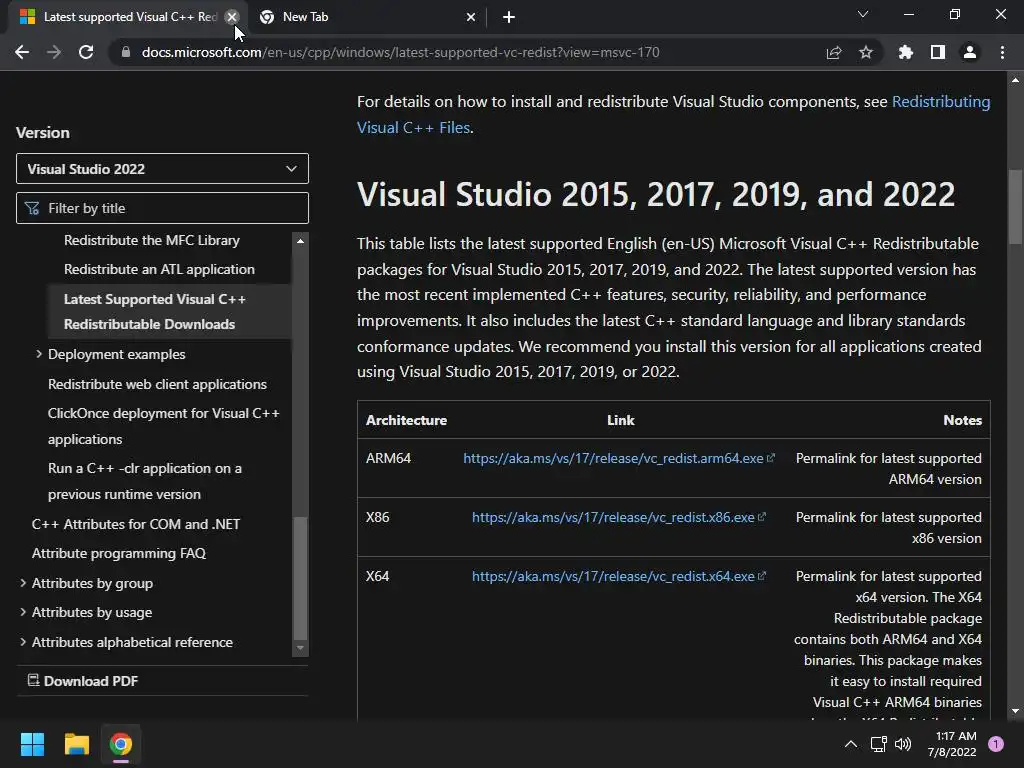Open Redistribute web client applications
This screenshot has height=768, width=1024.
click(157, 384)
